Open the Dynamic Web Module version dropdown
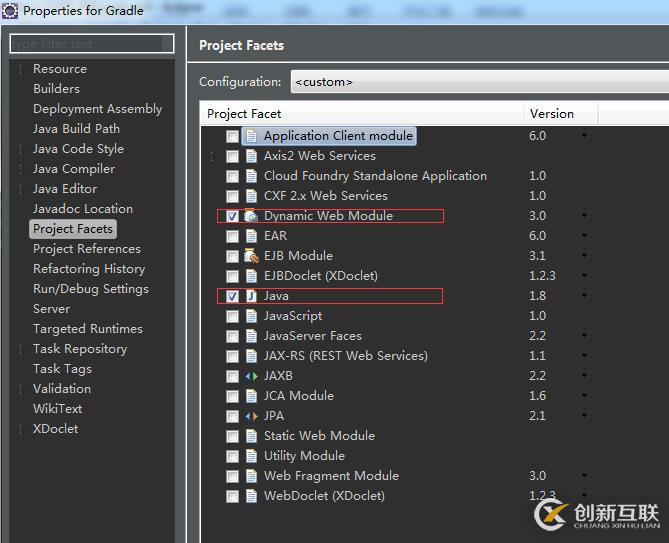The image size is (669, 543). tap(585, 216)
